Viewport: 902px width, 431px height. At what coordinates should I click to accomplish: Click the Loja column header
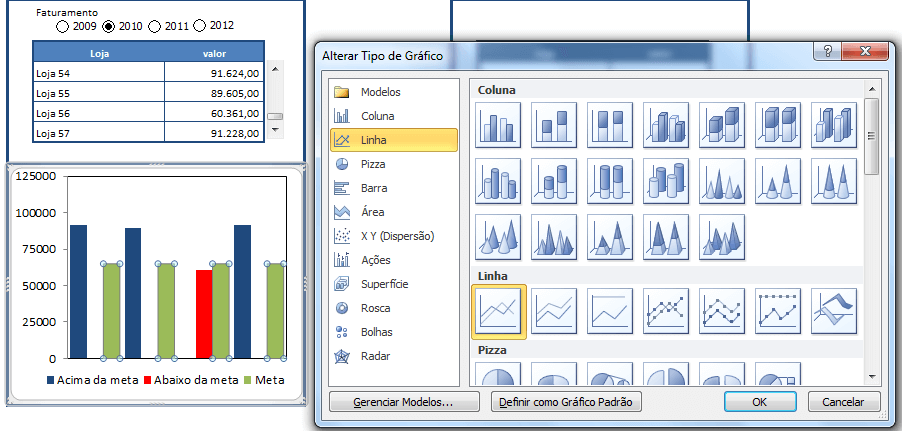[99, 54]
